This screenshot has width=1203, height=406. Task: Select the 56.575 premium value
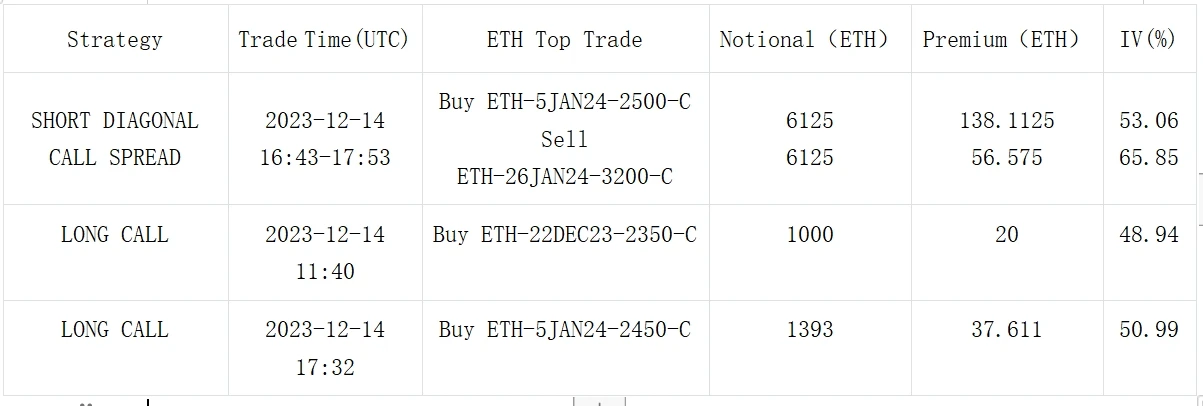pyautogui.click(x=1006, y=158)
